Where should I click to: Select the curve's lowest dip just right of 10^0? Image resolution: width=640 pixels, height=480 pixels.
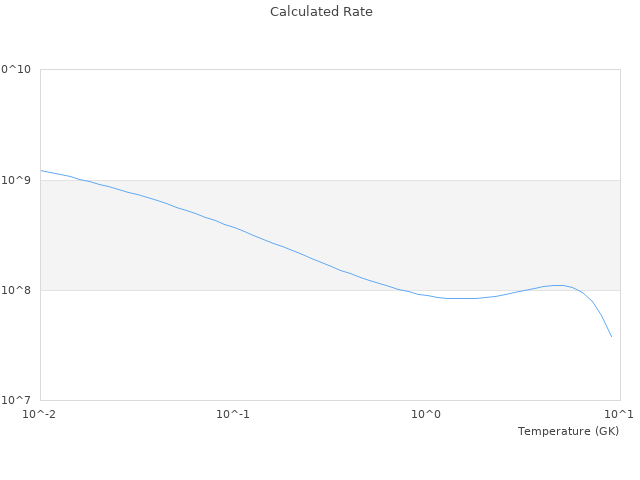[462, 298]
